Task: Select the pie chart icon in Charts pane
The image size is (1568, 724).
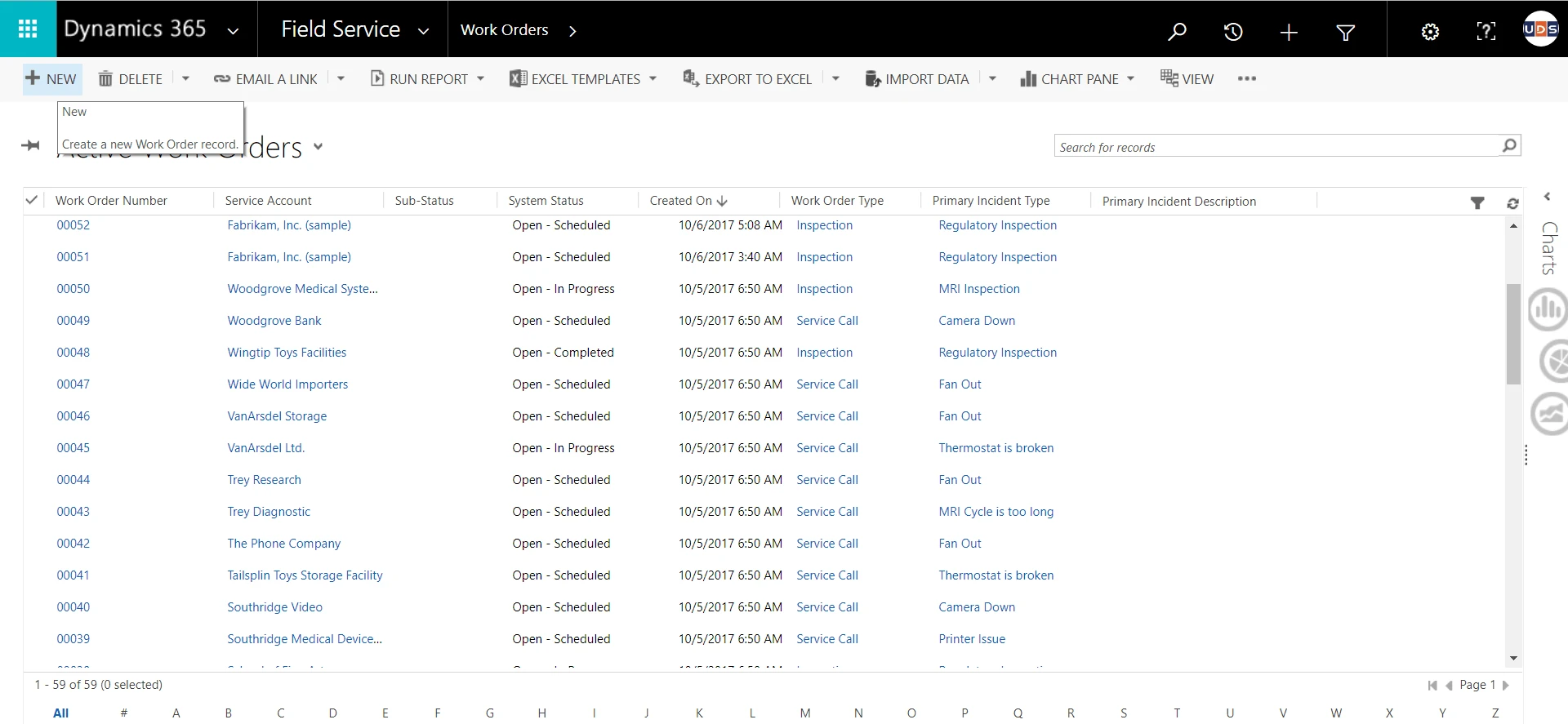Action: coord(1552,362)
